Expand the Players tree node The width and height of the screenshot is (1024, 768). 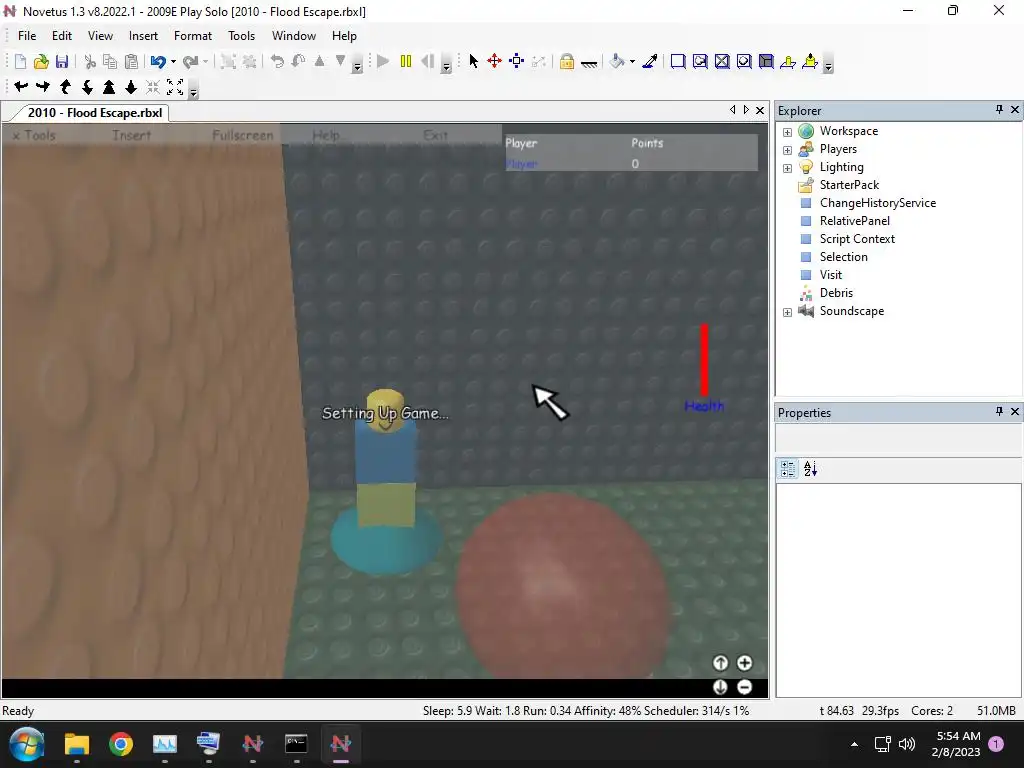788,150
